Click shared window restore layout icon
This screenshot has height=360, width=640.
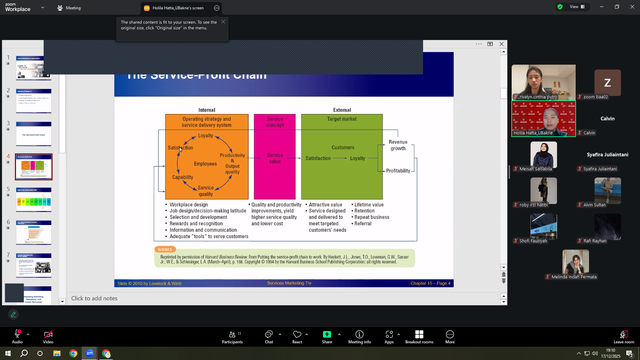pos(490,44)
